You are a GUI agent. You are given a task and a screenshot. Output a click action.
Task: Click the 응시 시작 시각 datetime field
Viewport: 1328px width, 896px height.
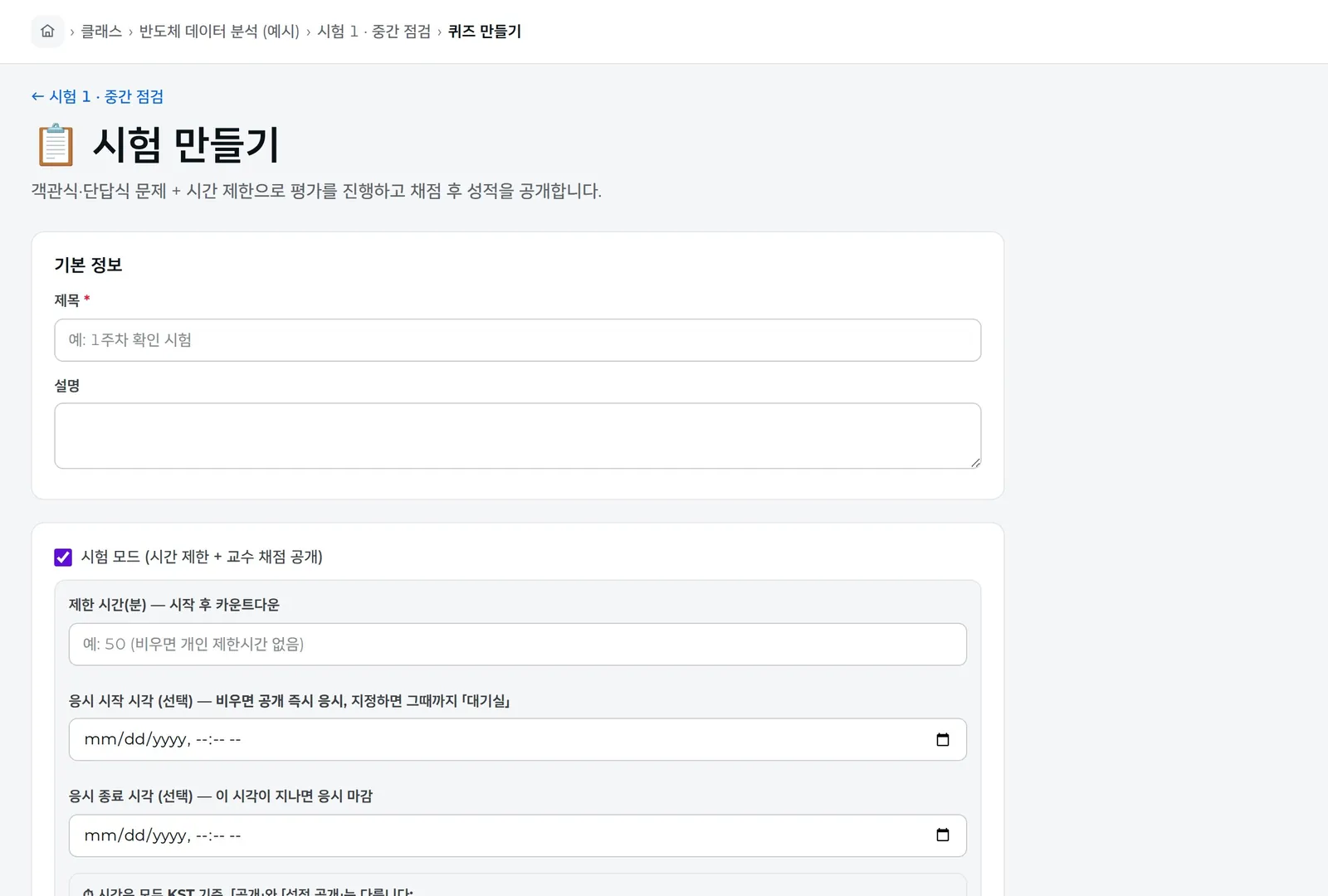(518, 740)
